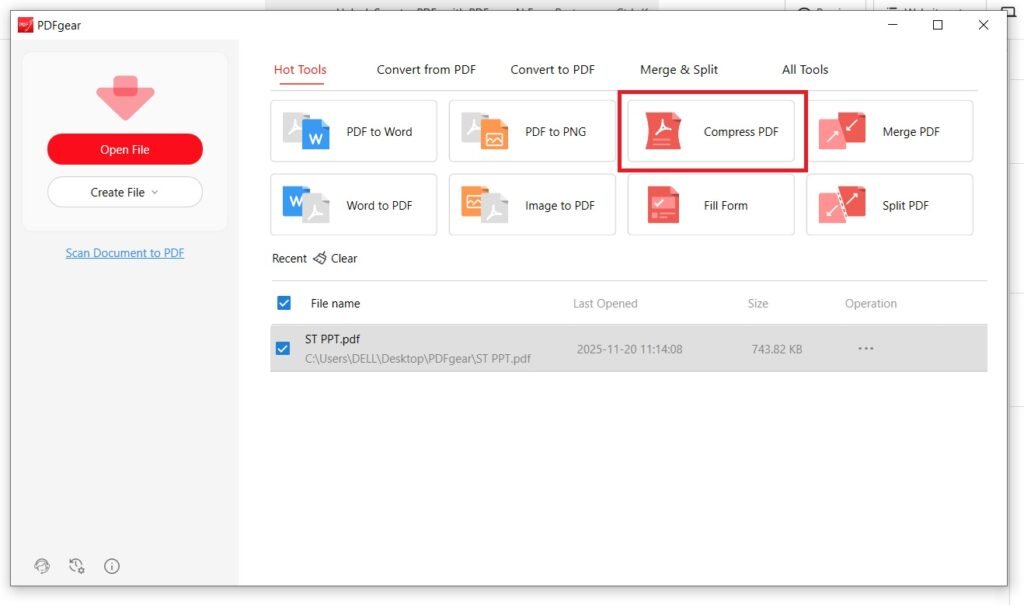Select the PDF to Word tool

point(352,131)
